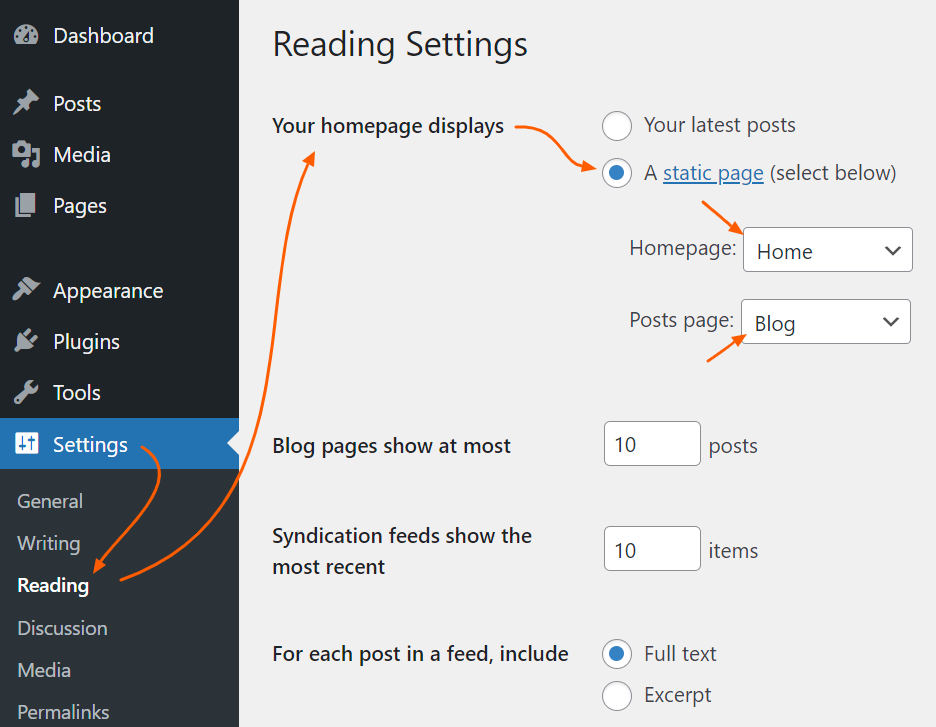Click the Settings sliders icon

(26, 444)
